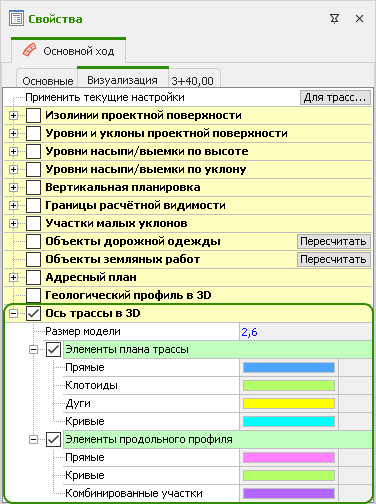The image size is (376, 504).
Task: Expand Изолинии проектной поверхности
Action: tap(13, 116)
